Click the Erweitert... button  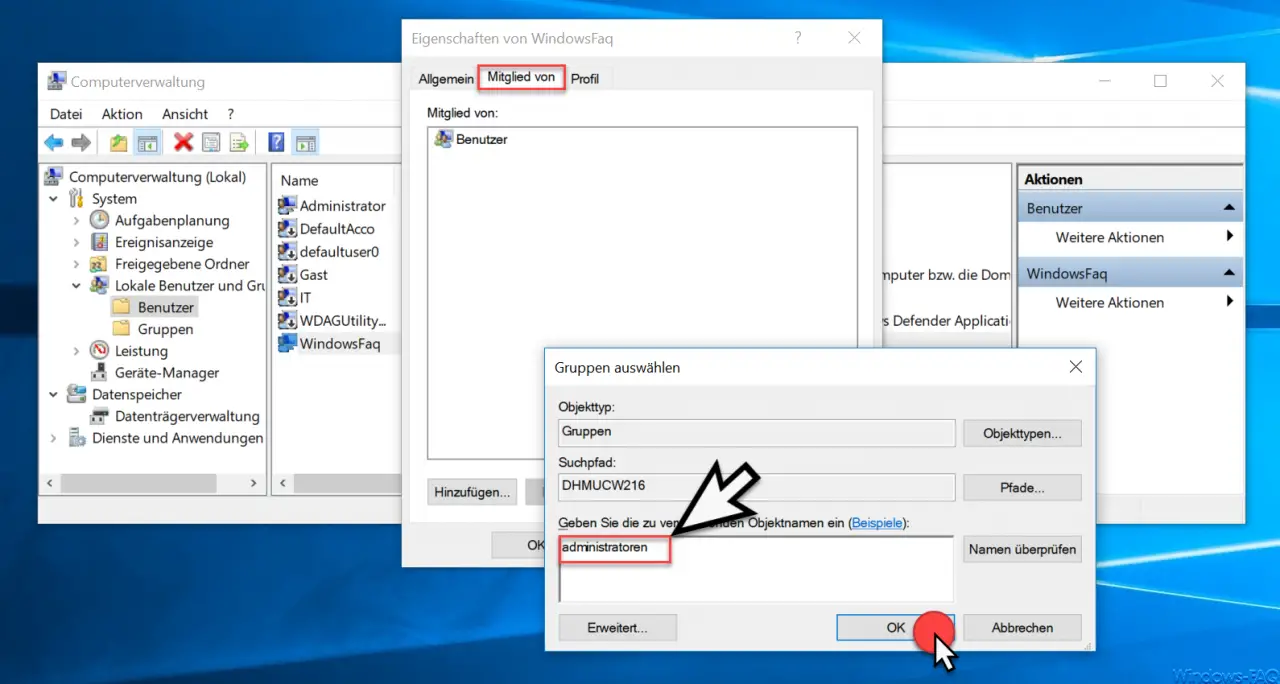pyautogui.click(x=617, y=628)
